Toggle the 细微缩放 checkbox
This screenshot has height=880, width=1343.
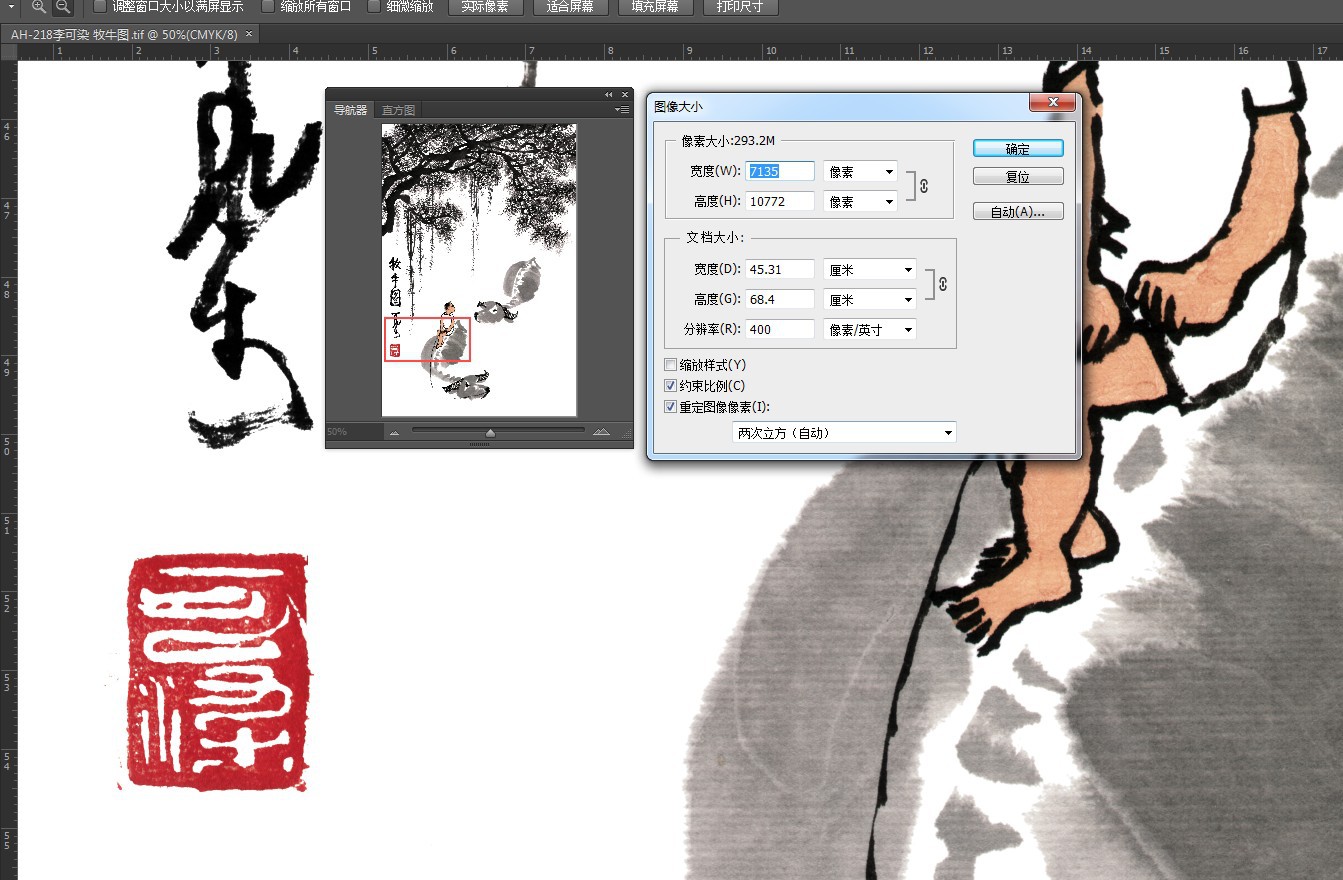pos(374,6)
